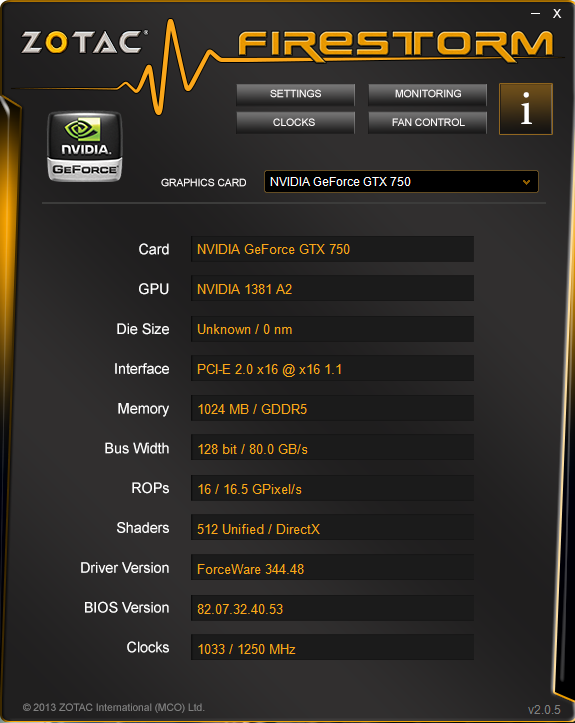Screen dimensions: 575x723
Task: Close the FireStorm window
Action: (x=557, y=14)
